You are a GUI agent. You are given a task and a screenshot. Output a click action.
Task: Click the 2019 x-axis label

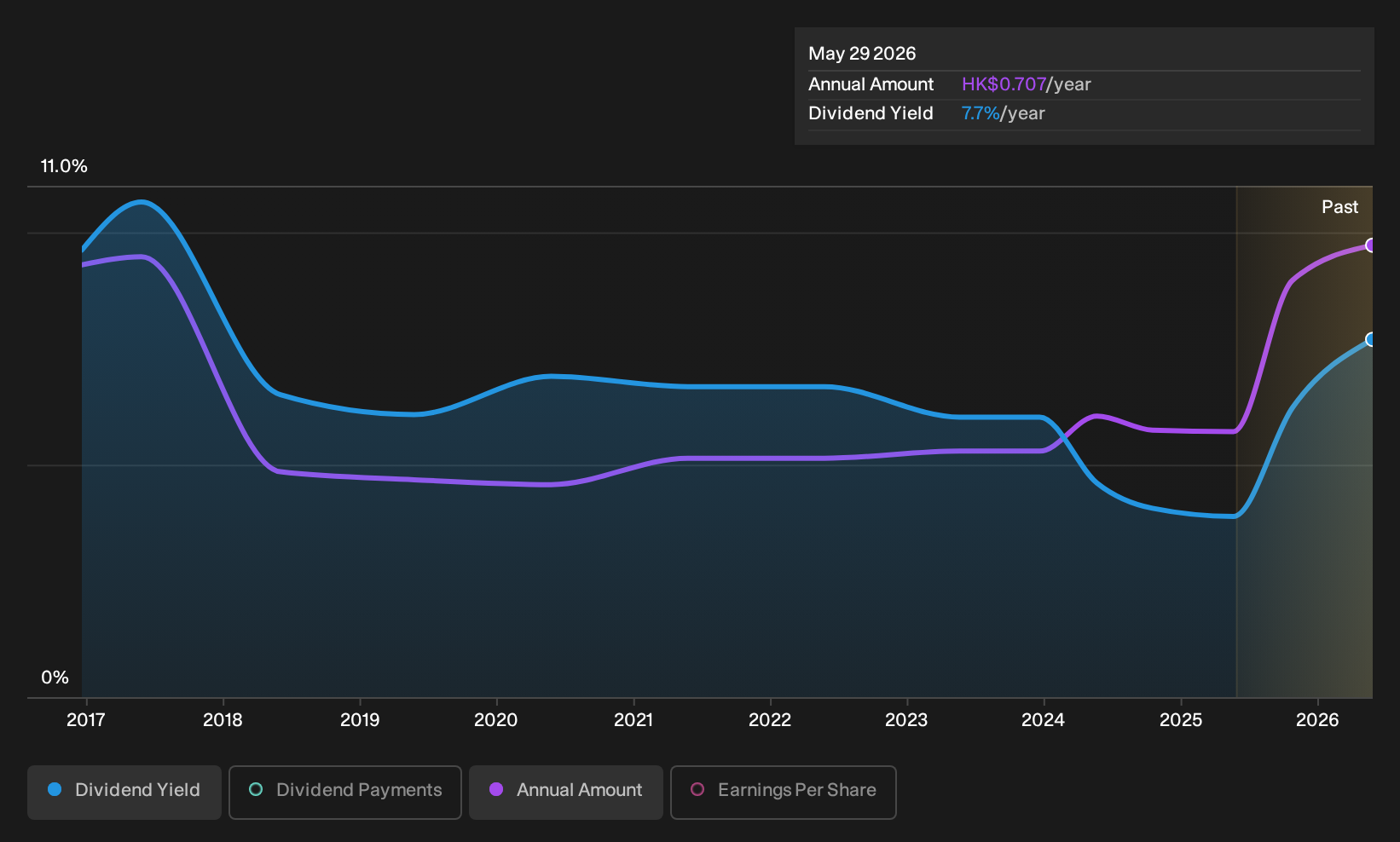(360, 720)
